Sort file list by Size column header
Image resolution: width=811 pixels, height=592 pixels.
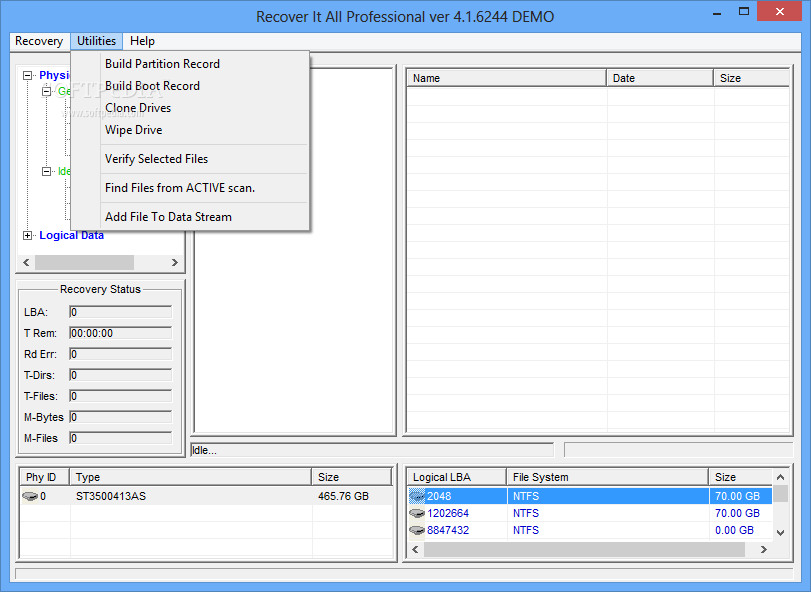pos(751,78)
